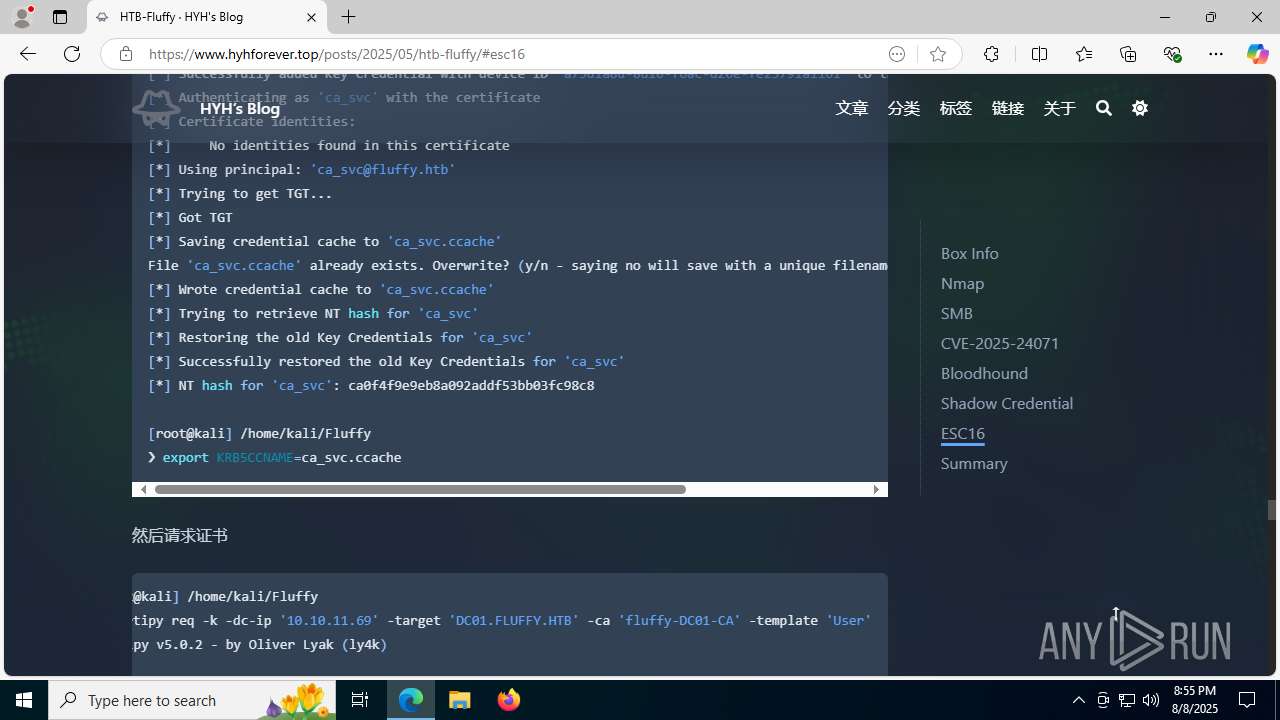Open the 文章 menu item
Image resolution: width=1280 pixels, height=720 pixels.
click(852, 108)
